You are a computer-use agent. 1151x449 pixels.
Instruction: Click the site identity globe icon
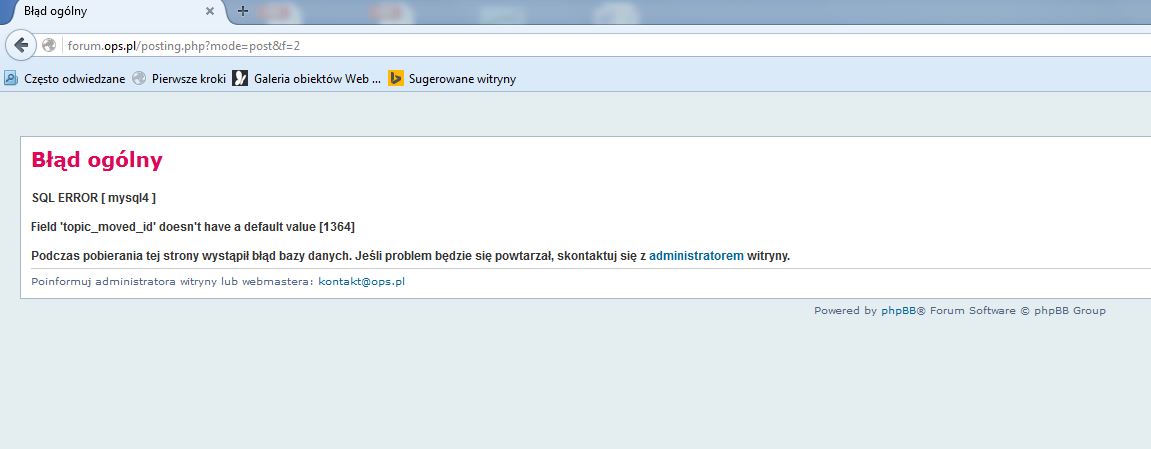49,45
